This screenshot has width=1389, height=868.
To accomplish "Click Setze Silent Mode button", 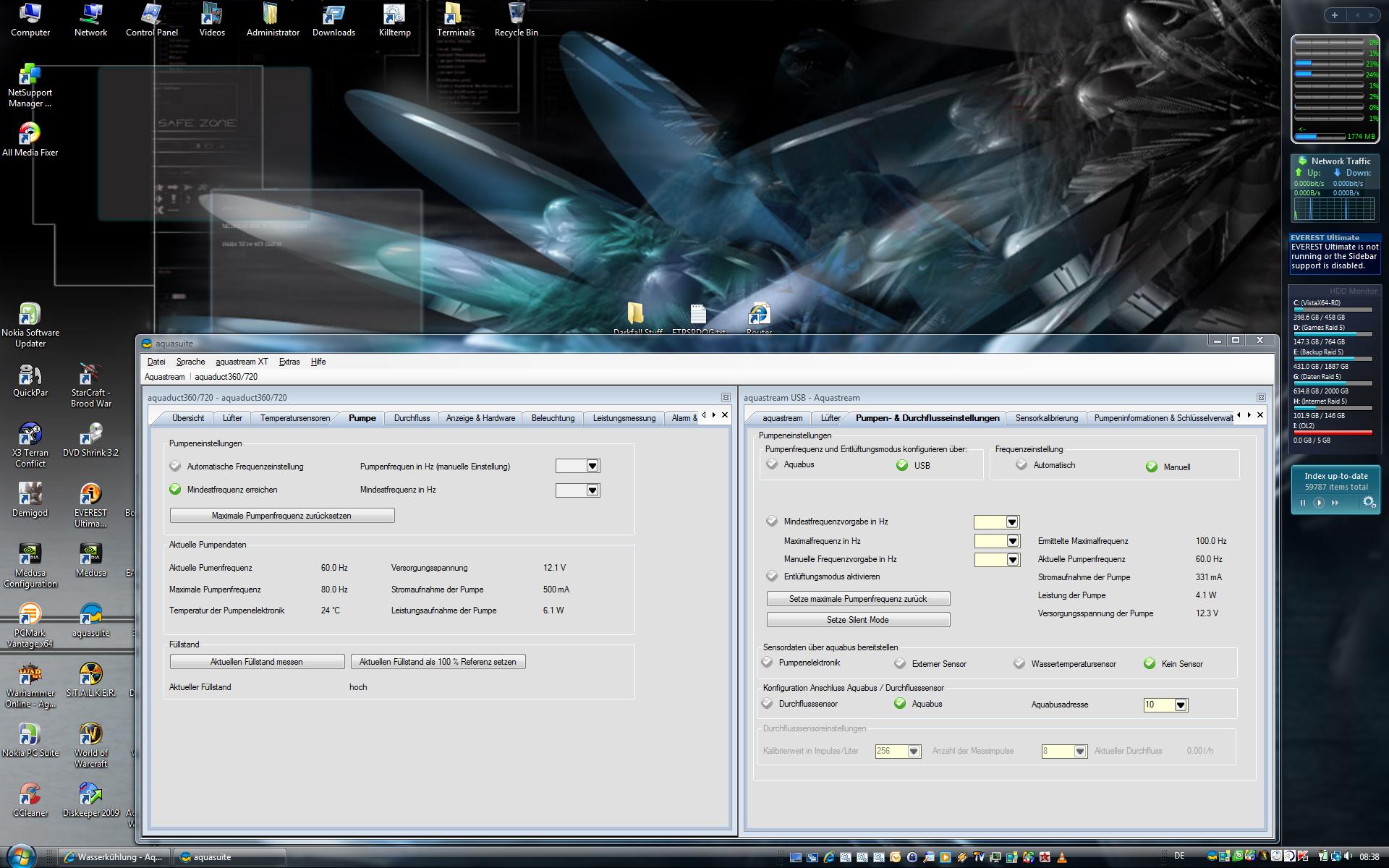I will tap(858, 620).
